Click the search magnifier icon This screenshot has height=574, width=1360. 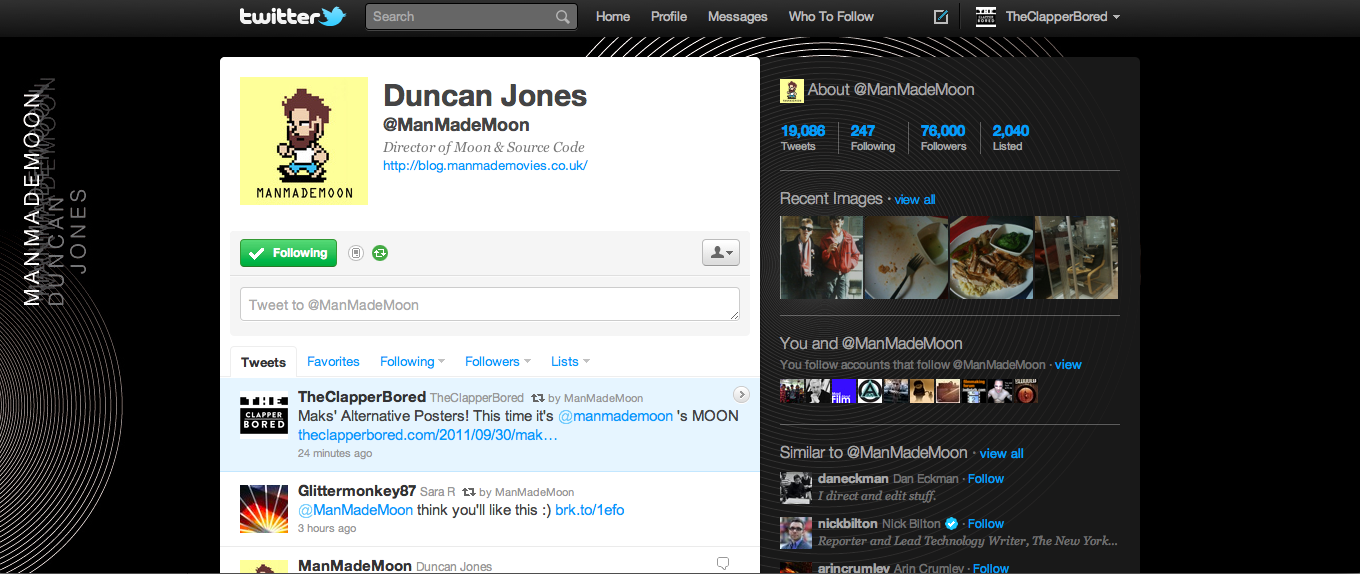pos(564,17)
